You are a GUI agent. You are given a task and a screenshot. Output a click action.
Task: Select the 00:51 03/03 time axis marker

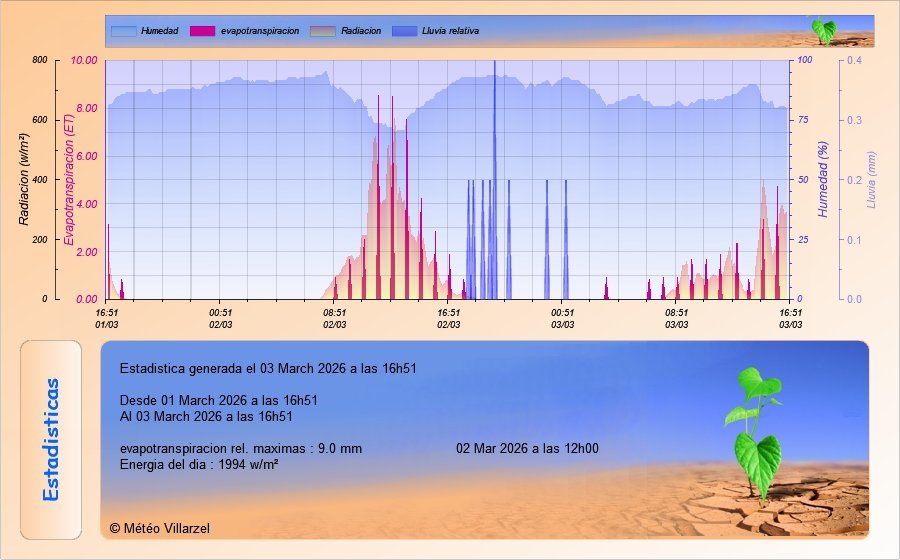click(x=563, y=318)
